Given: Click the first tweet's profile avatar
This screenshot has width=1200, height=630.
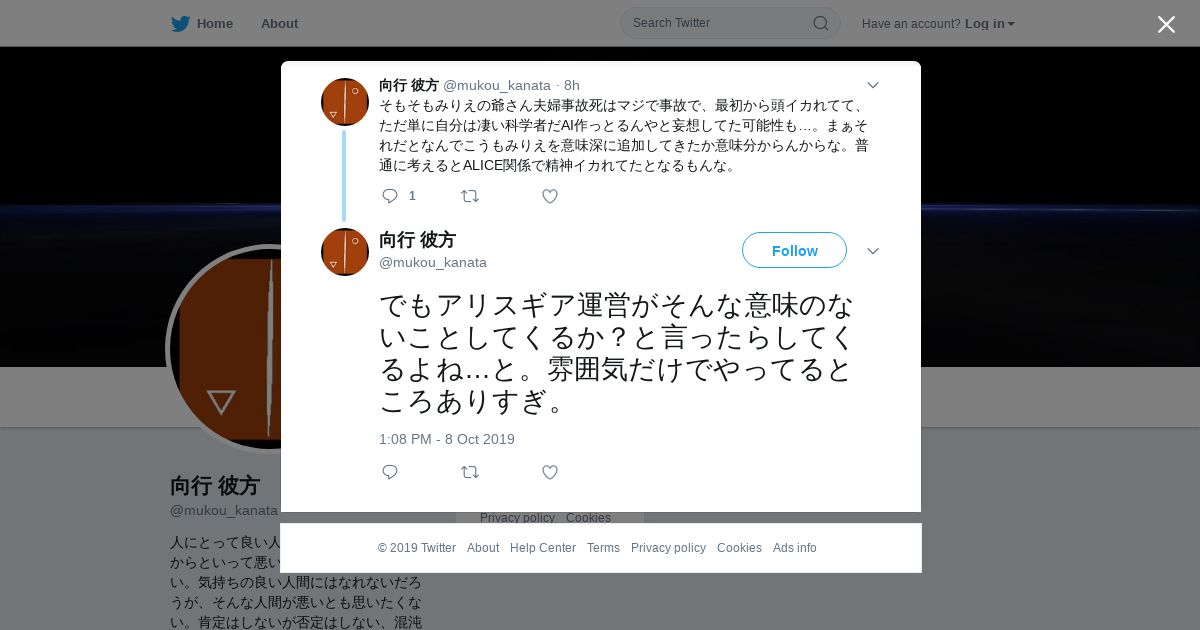Looking at the screenshot, I should pyautogui.click(x=345, y=102).
